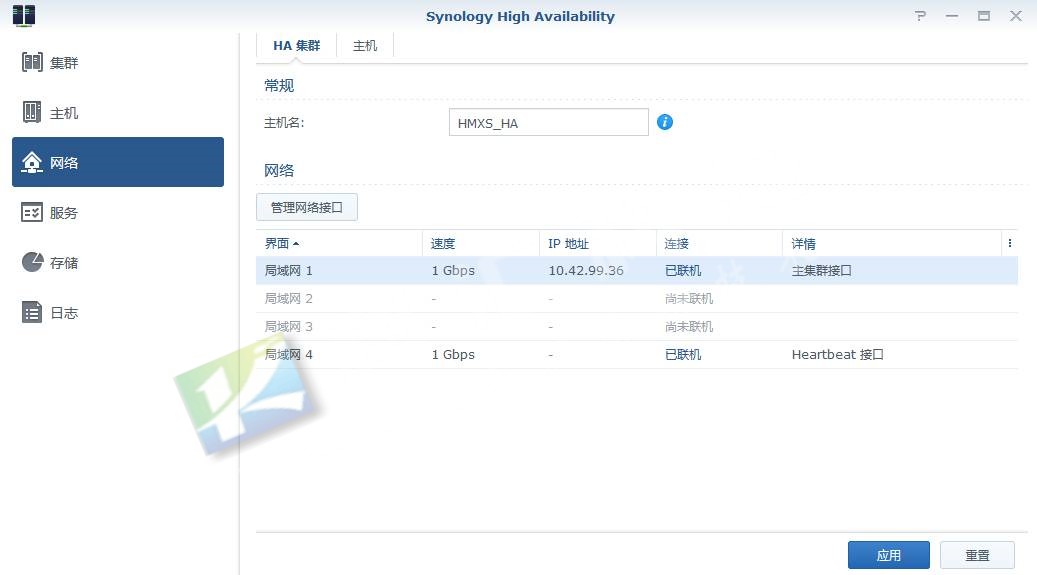
Task: Click 1 Gbps speed in 局域网 4 row
Action: 453,355
